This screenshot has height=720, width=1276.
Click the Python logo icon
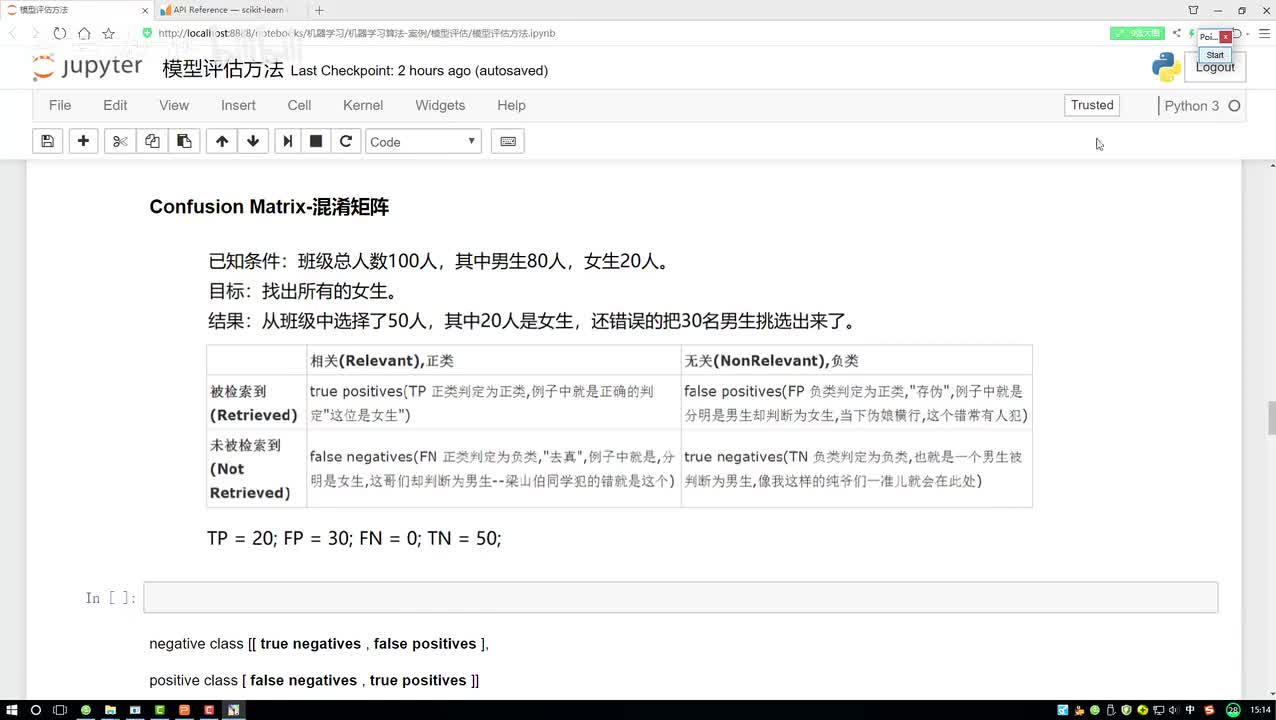click(1166, 67)
